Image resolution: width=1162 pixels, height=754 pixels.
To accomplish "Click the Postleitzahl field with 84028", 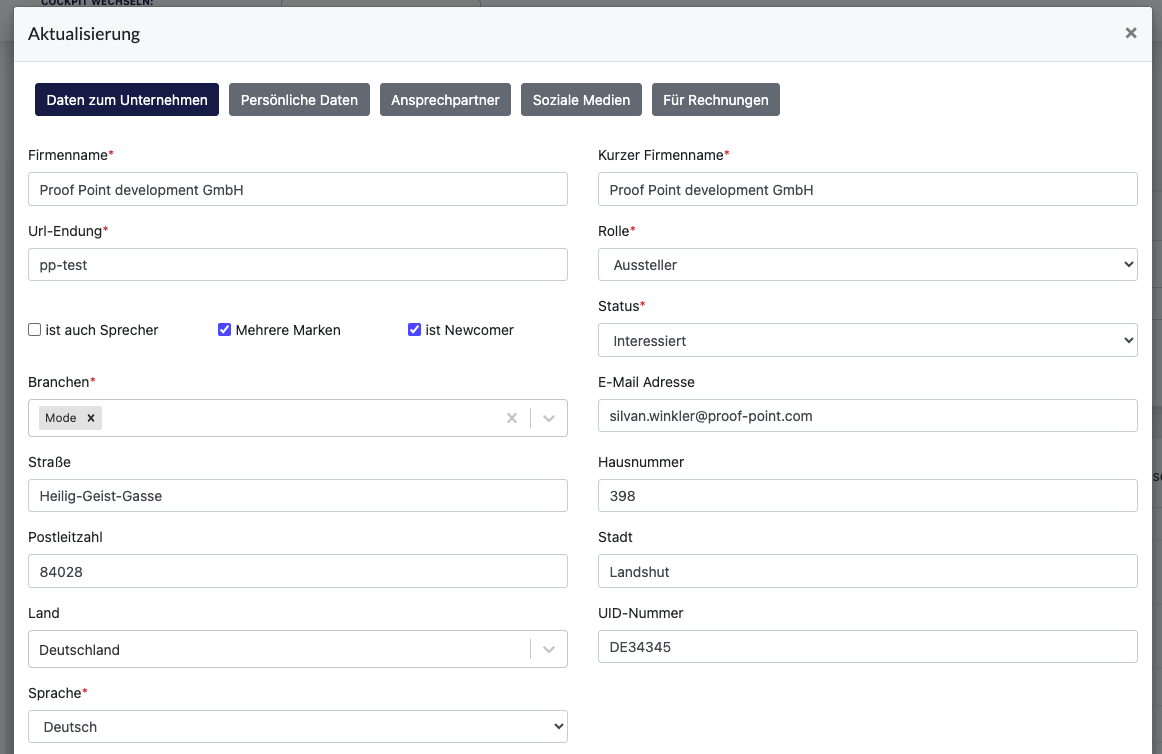I will (x=298, y=572).
